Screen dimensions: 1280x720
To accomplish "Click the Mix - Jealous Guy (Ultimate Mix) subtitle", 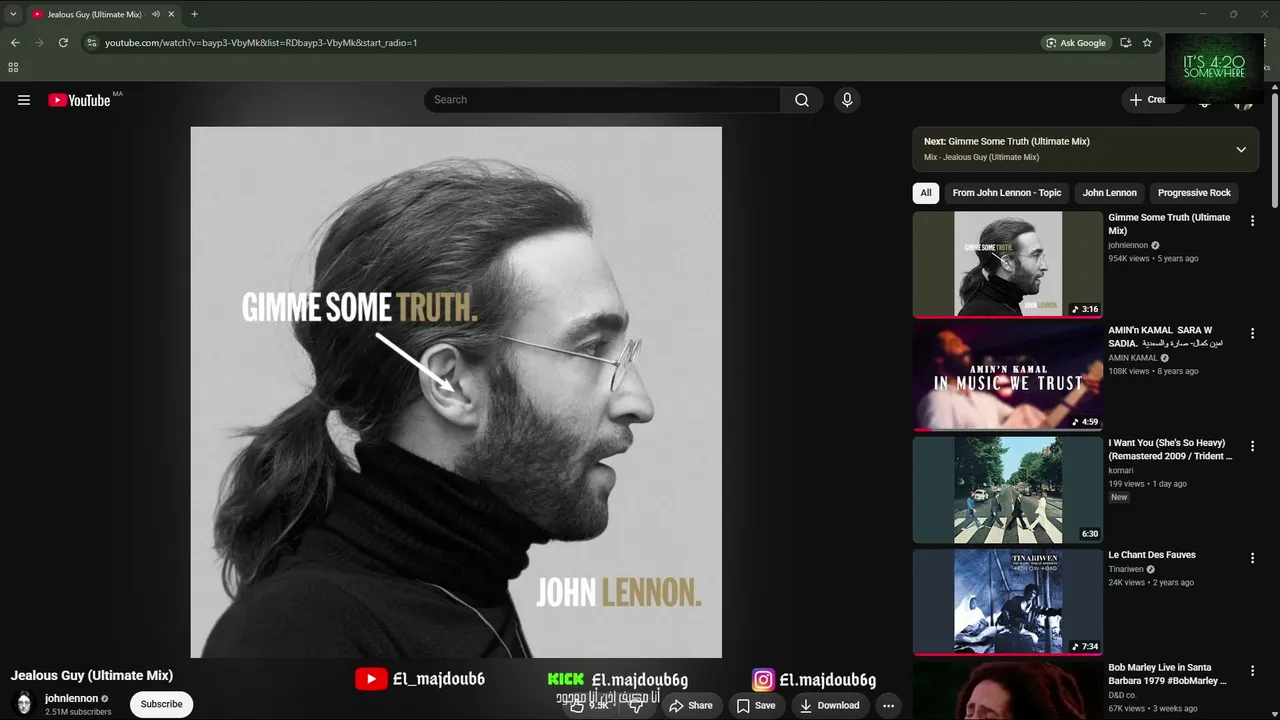I will (981, 157).
